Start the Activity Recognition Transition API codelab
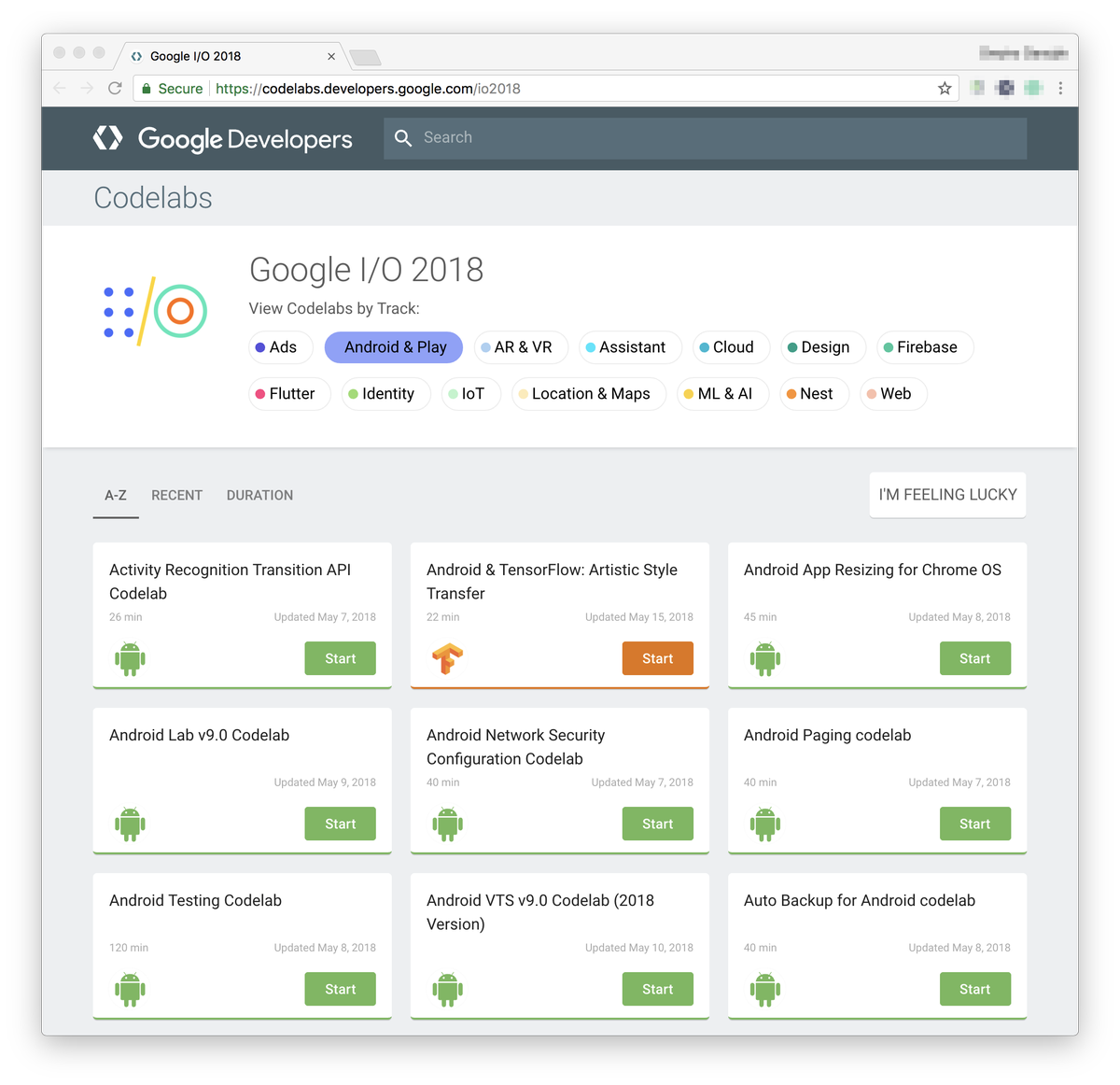 [341, 658]
